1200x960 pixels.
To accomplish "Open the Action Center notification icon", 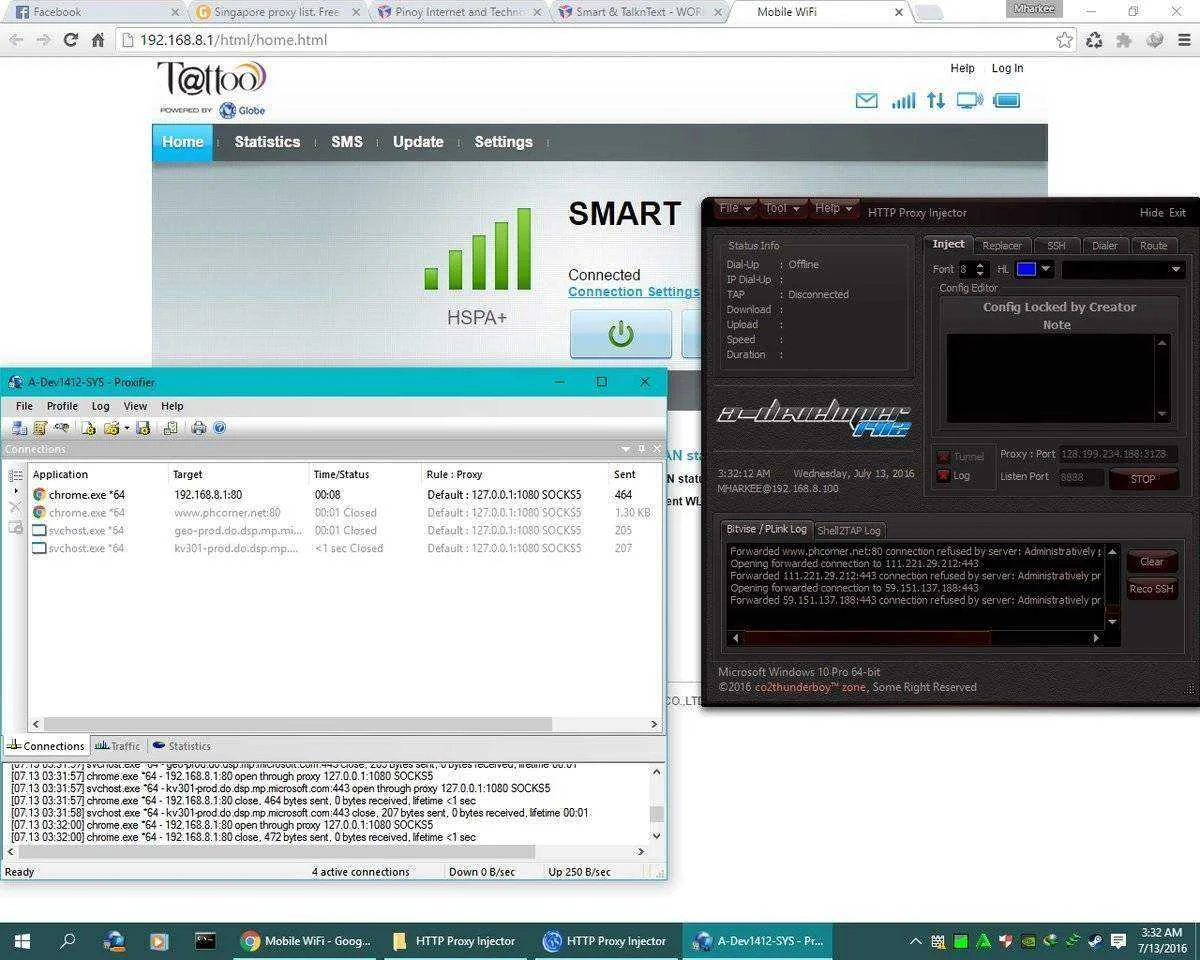I will click(x=1119, y=941).
